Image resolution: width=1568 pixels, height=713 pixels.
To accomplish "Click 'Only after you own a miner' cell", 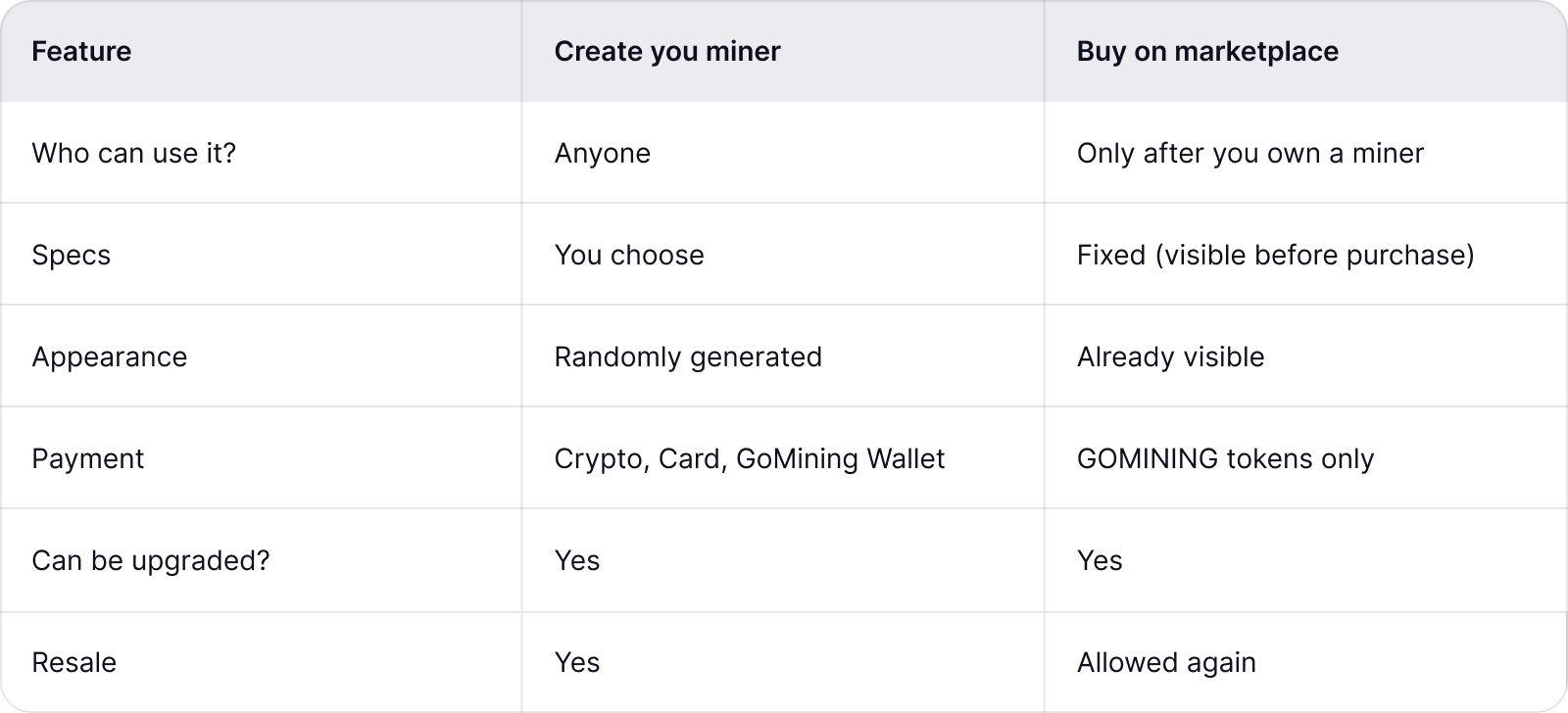I will pyautogui.click(x=1249, y=153).
